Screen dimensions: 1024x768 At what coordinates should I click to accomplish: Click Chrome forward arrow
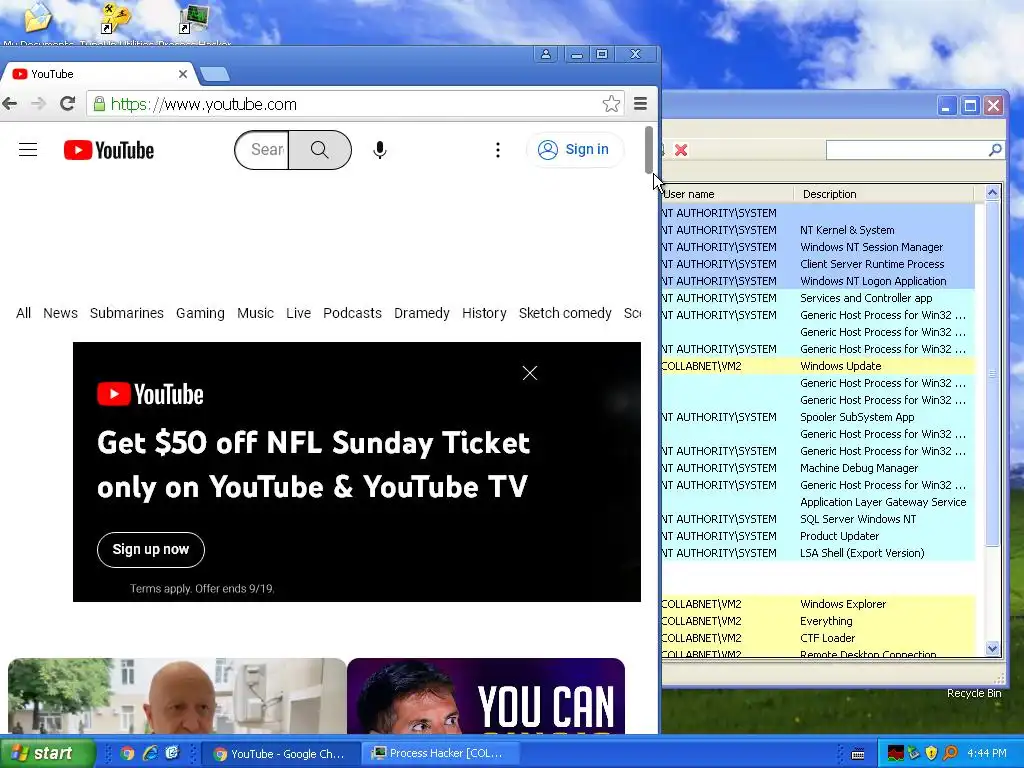tap(39, 103)
